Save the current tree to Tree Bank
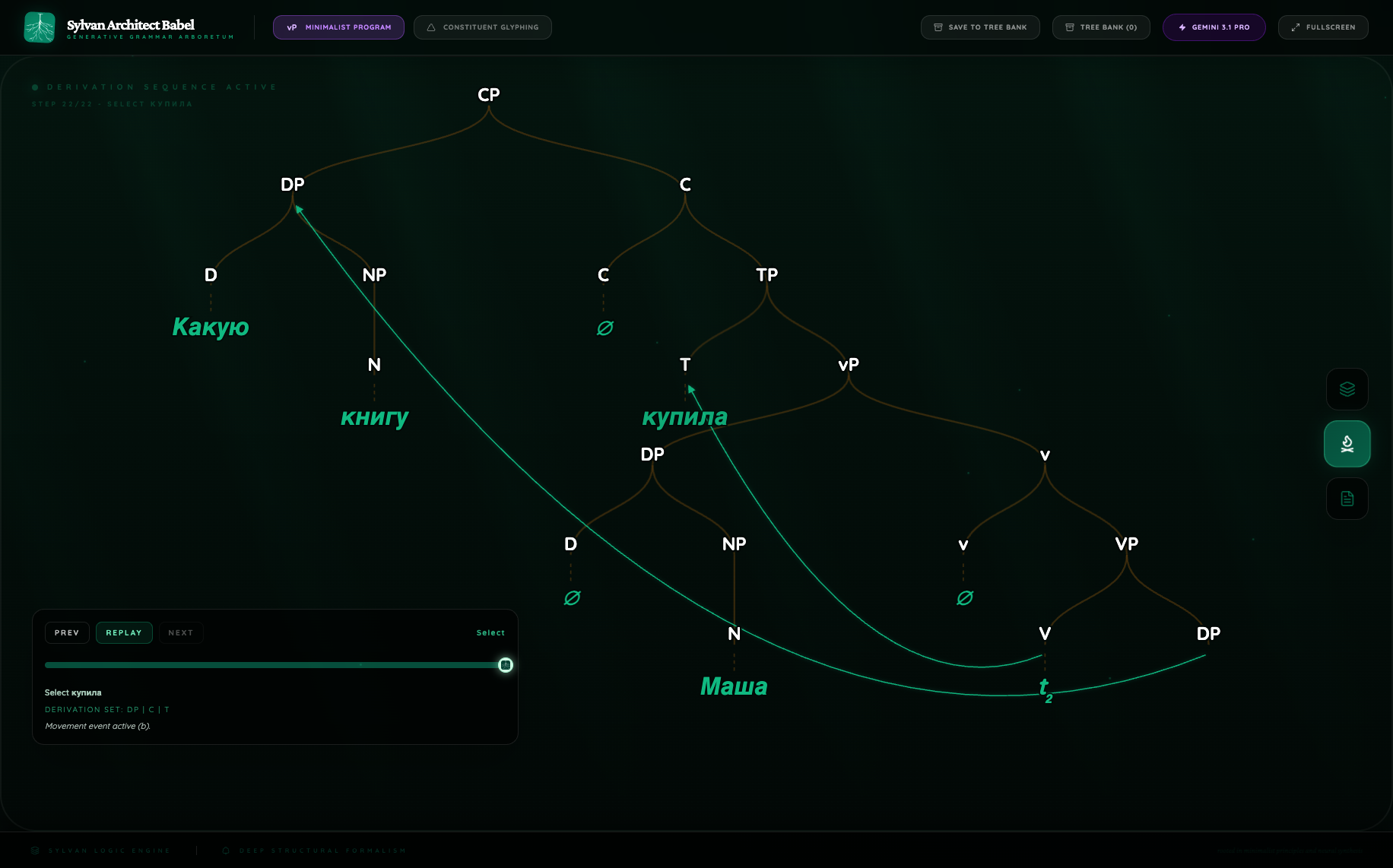This screenshot has height=868, width=1393. [x=979, y=27]
